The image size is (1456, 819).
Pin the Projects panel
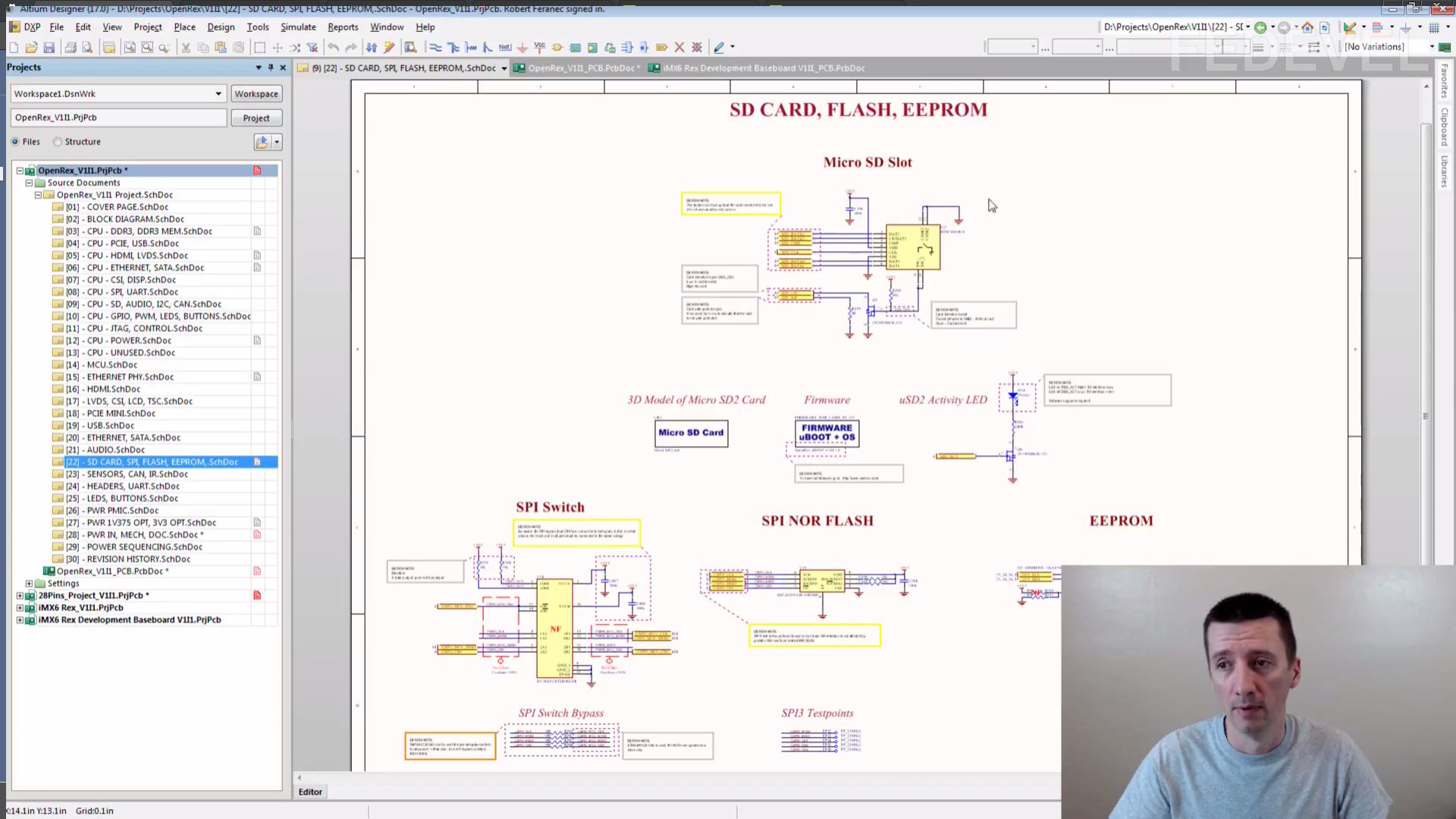coord(271,67)
